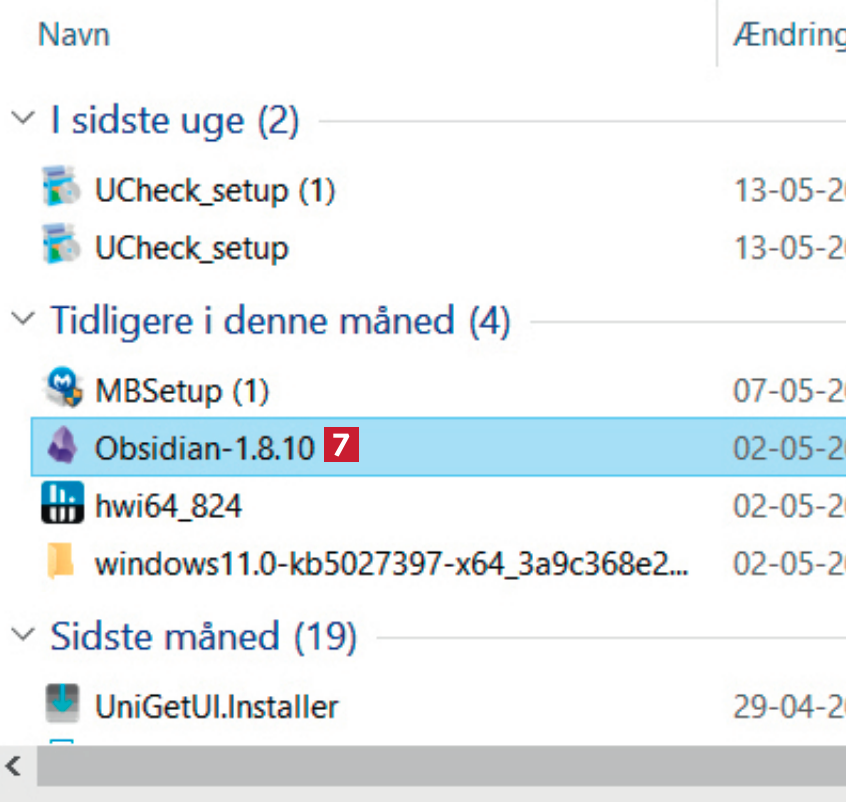Collapse the "Tidligere i denne måned" group

22,320
